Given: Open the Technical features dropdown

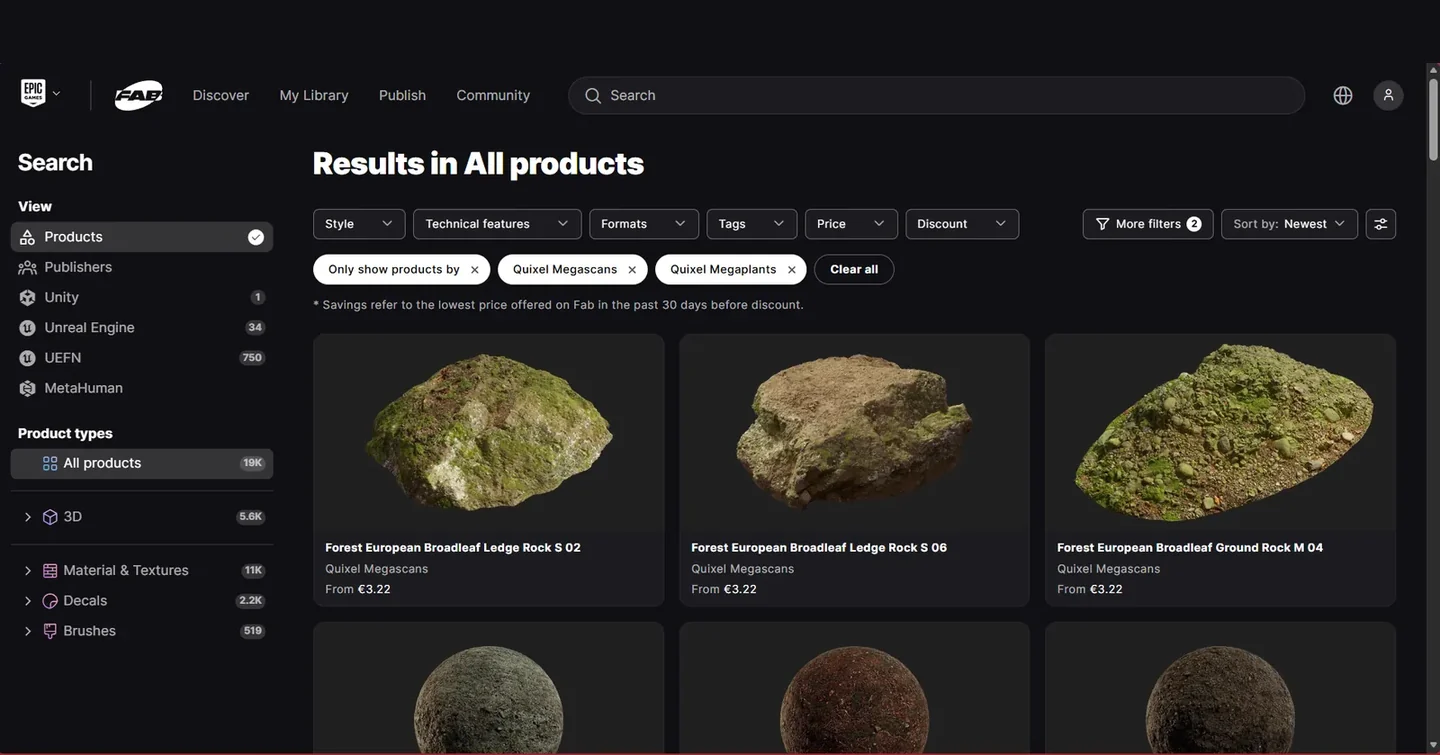Looking at the screenshot, I should coord(497,224).
